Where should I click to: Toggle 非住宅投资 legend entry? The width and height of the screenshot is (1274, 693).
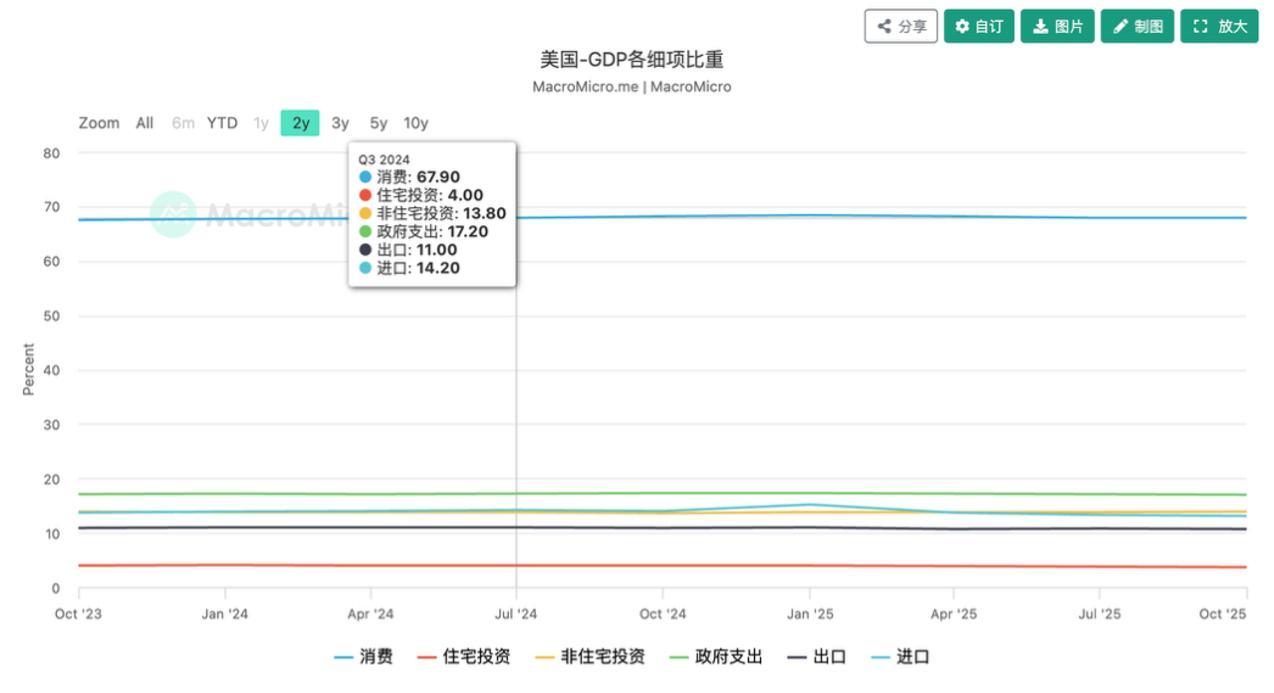[x=590, y=657]
